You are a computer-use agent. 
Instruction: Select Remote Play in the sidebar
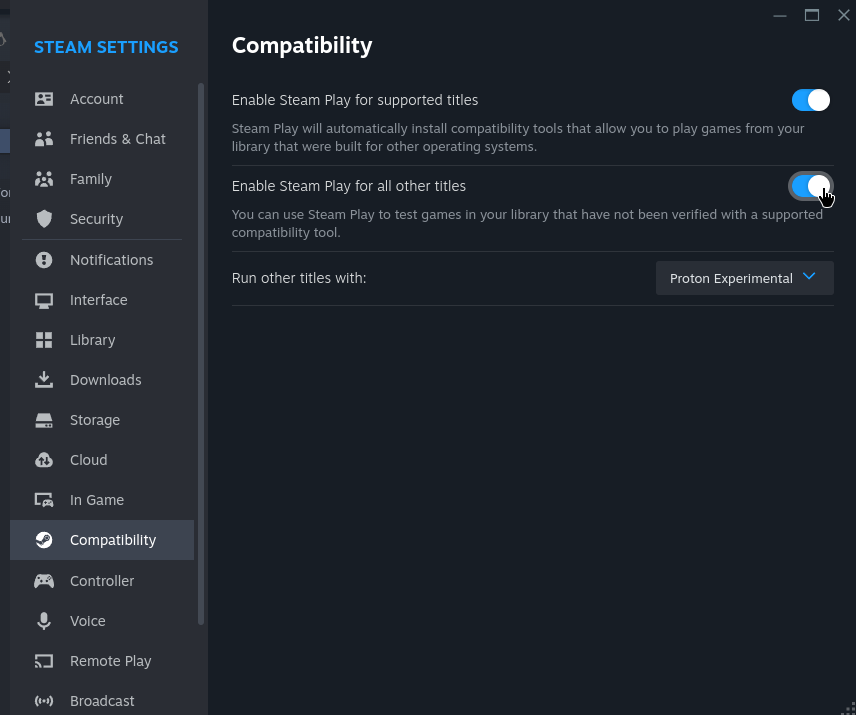coord(110,661)
